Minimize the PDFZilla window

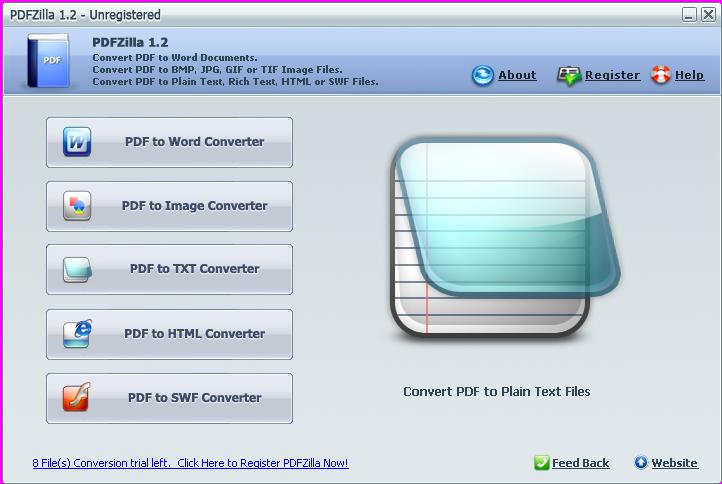point(689,15)
